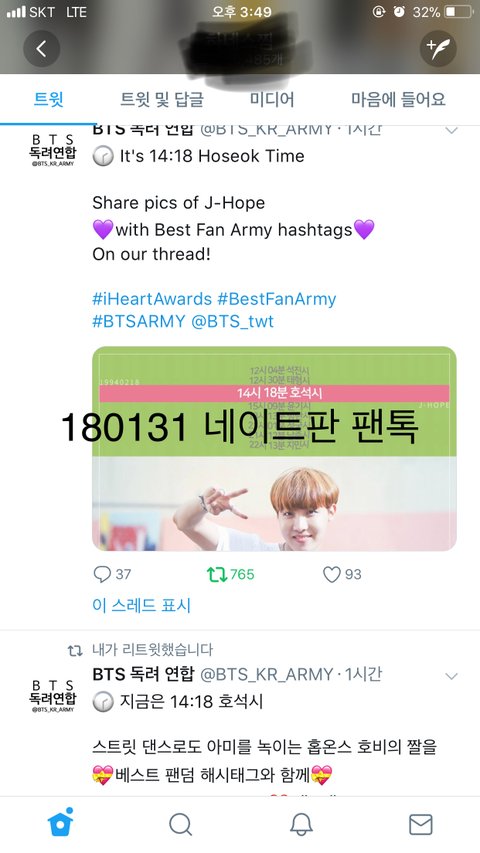Open the #BestFanArmy hashtag link
This screenshot has height=853, width=480.
[276, 299]
